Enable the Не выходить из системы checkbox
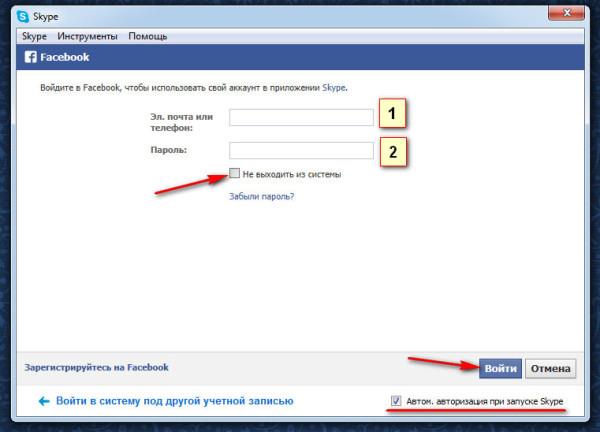This screenshot has height=432, width=600. click(x=235, y=174)
